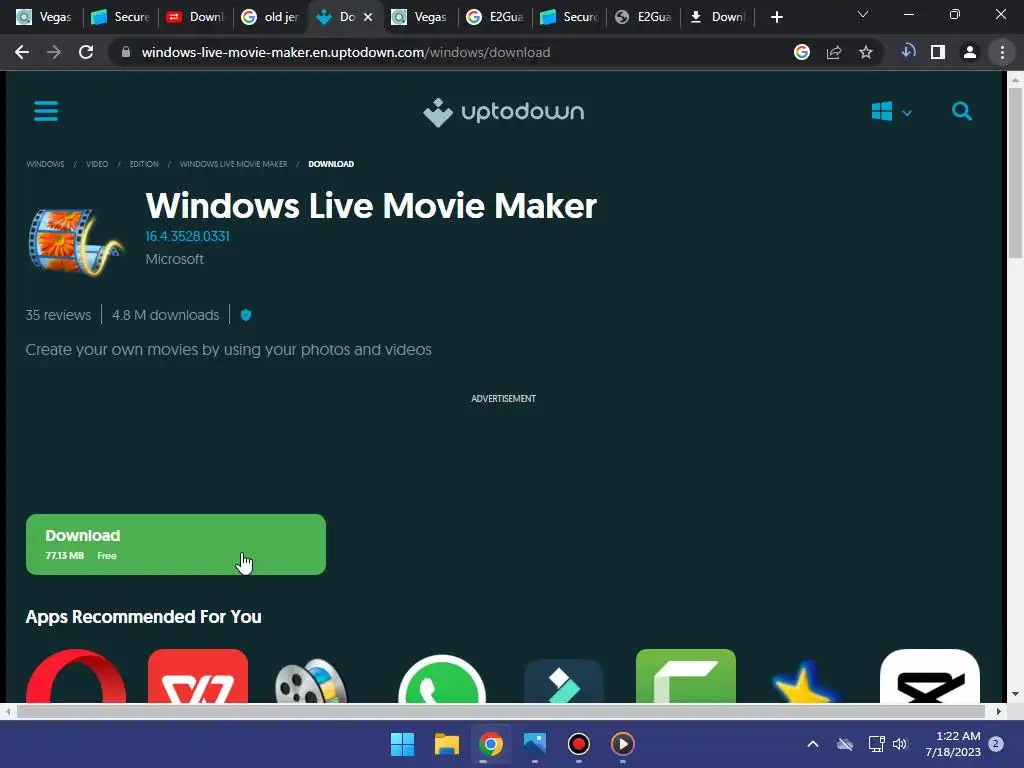Screen dimensions: 1024x768
Task: Show hidden system tray icons
Action: [x=813, y=744]
